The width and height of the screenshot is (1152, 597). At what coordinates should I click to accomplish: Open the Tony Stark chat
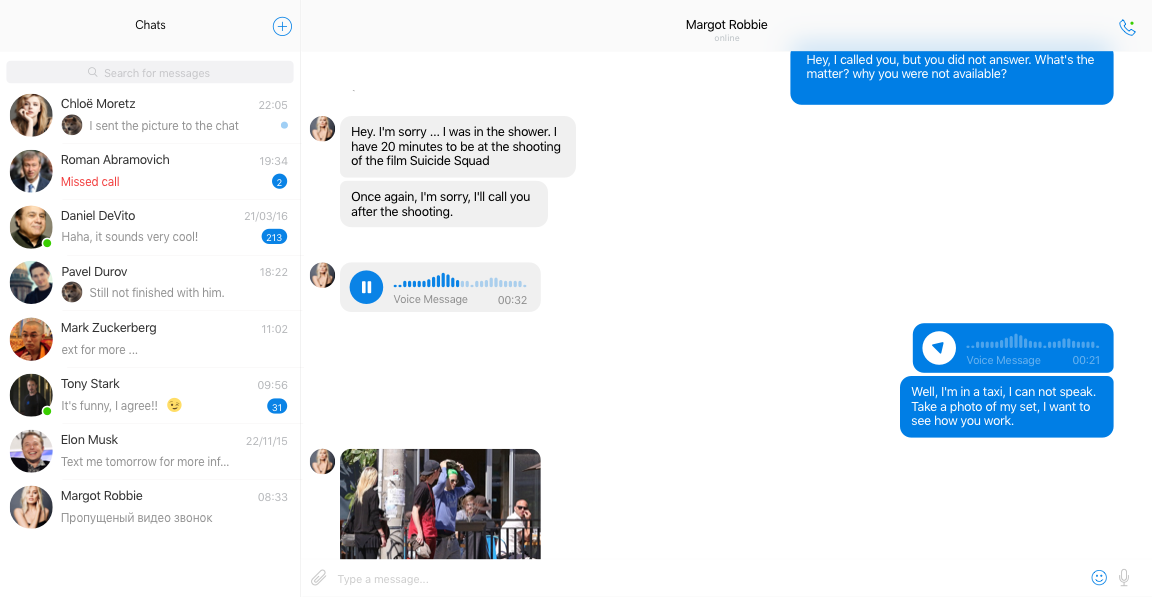(x=150, y=395)
